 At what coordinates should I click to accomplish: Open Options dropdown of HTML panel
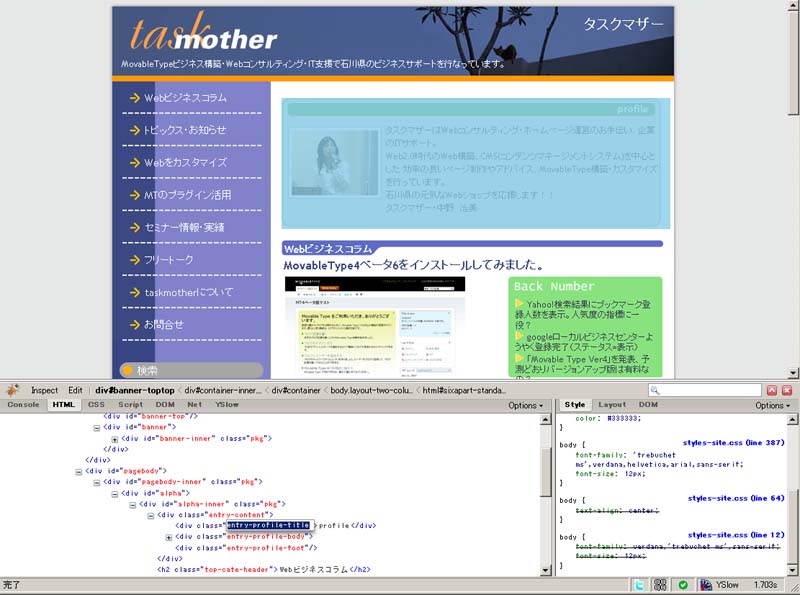(525, 405)
